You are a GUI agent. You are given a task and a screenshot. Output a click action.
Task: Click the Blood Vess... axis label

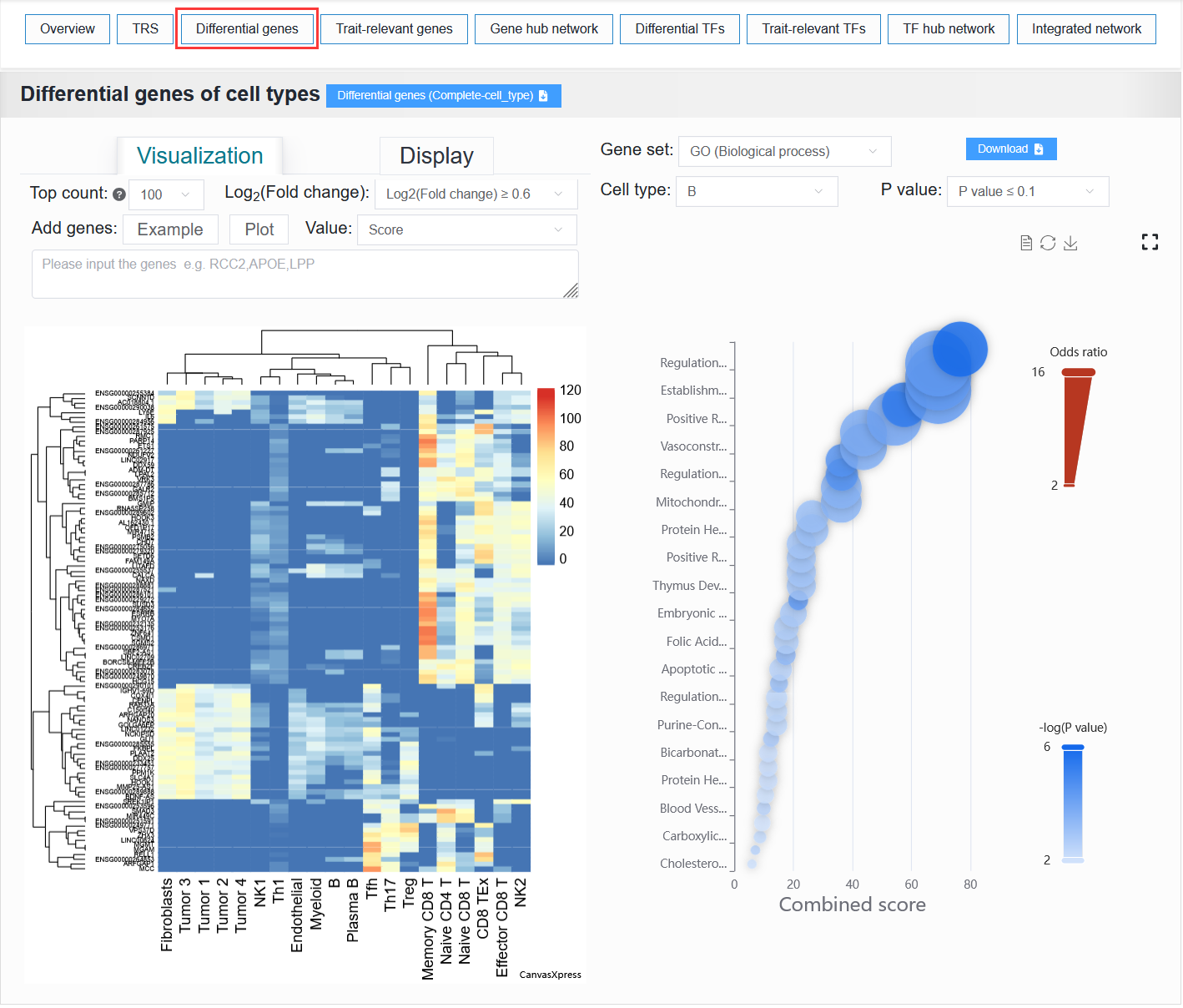coord(693,809)
